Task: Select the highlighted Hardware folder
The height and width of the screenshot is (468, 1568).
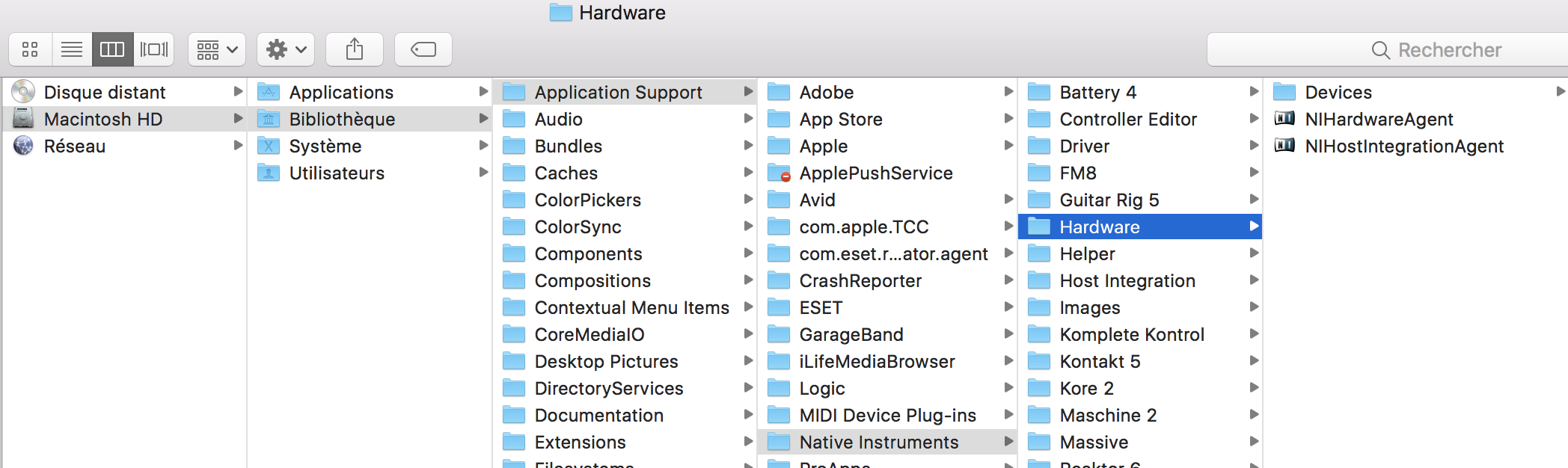Action: coord(1140,227)
